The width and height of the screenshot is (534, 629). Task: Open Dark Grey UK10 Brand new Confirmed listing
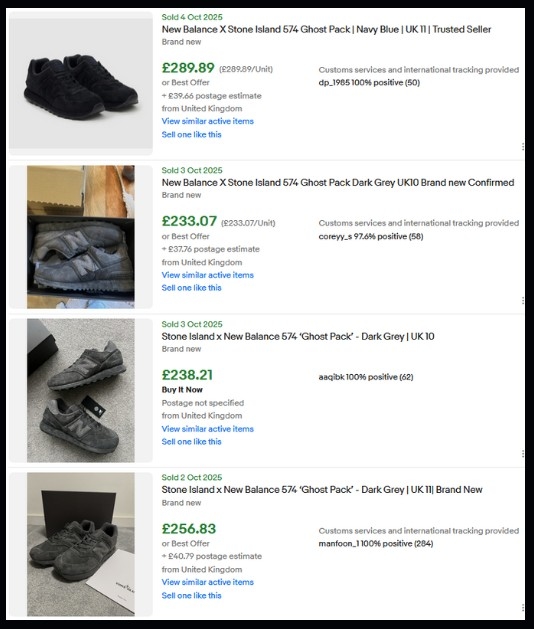[x=338, y=183]
